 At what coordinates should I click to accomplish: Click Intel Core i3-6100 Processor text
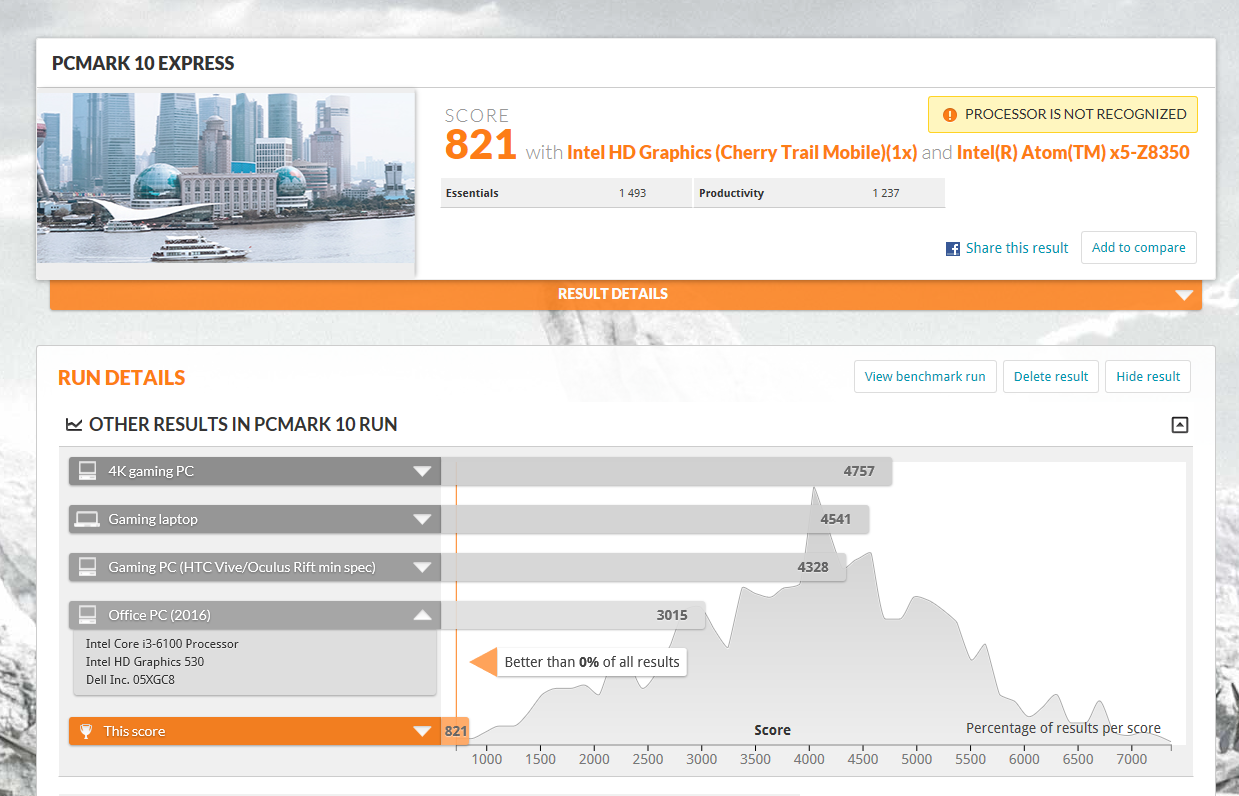[162, 644]
